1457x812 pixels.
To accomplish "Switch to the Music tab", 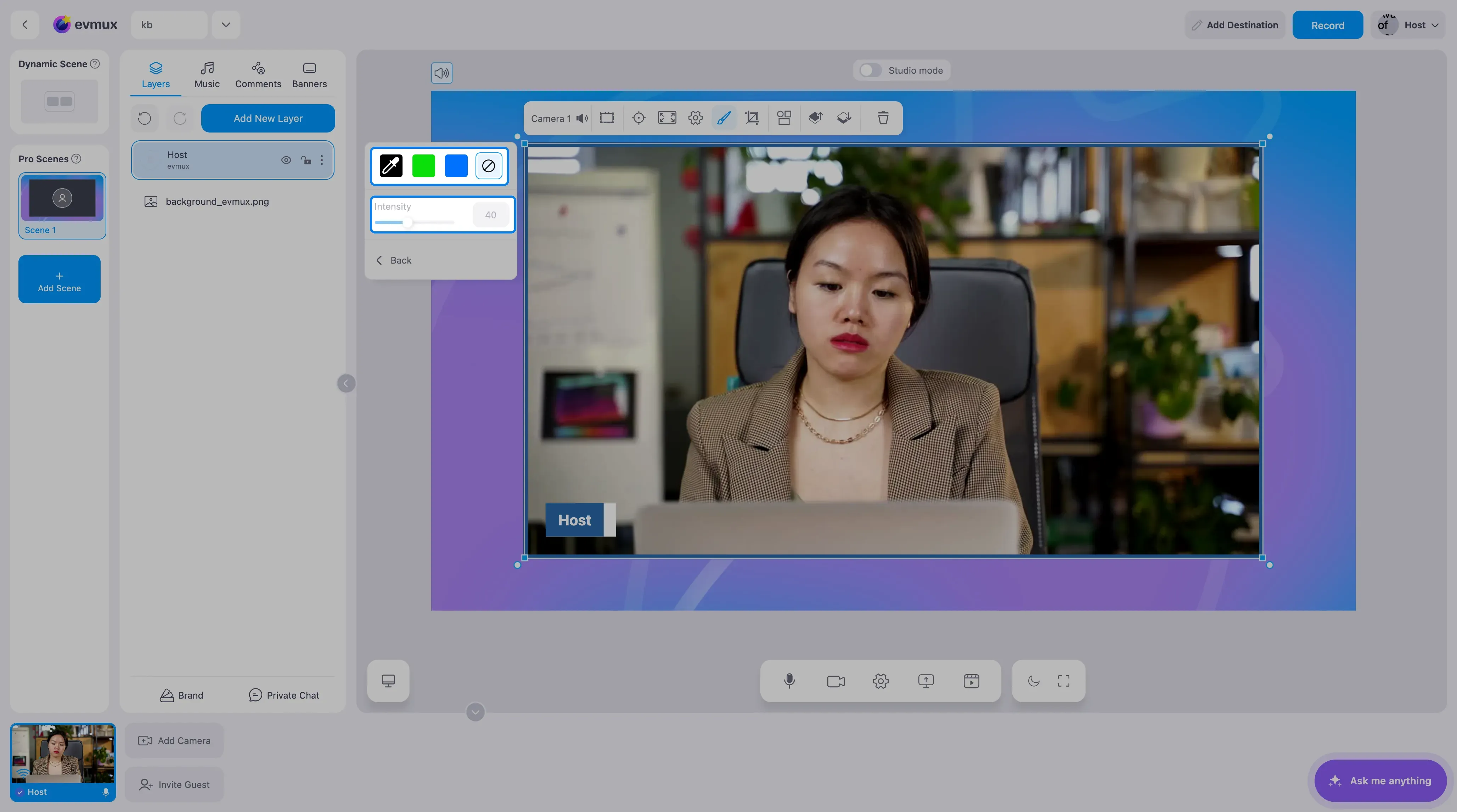I will [207, 75].
